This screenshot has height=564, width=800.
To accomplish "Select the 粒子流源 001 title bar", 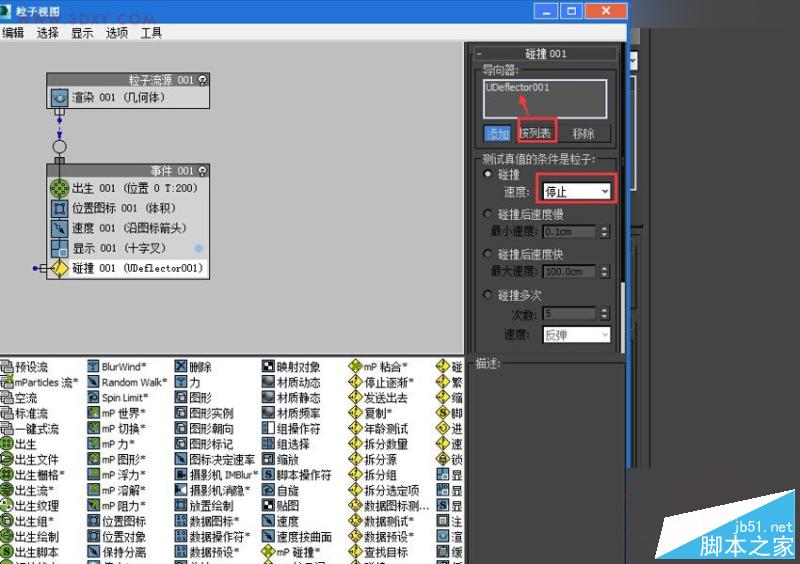I will tap(128, 80).
